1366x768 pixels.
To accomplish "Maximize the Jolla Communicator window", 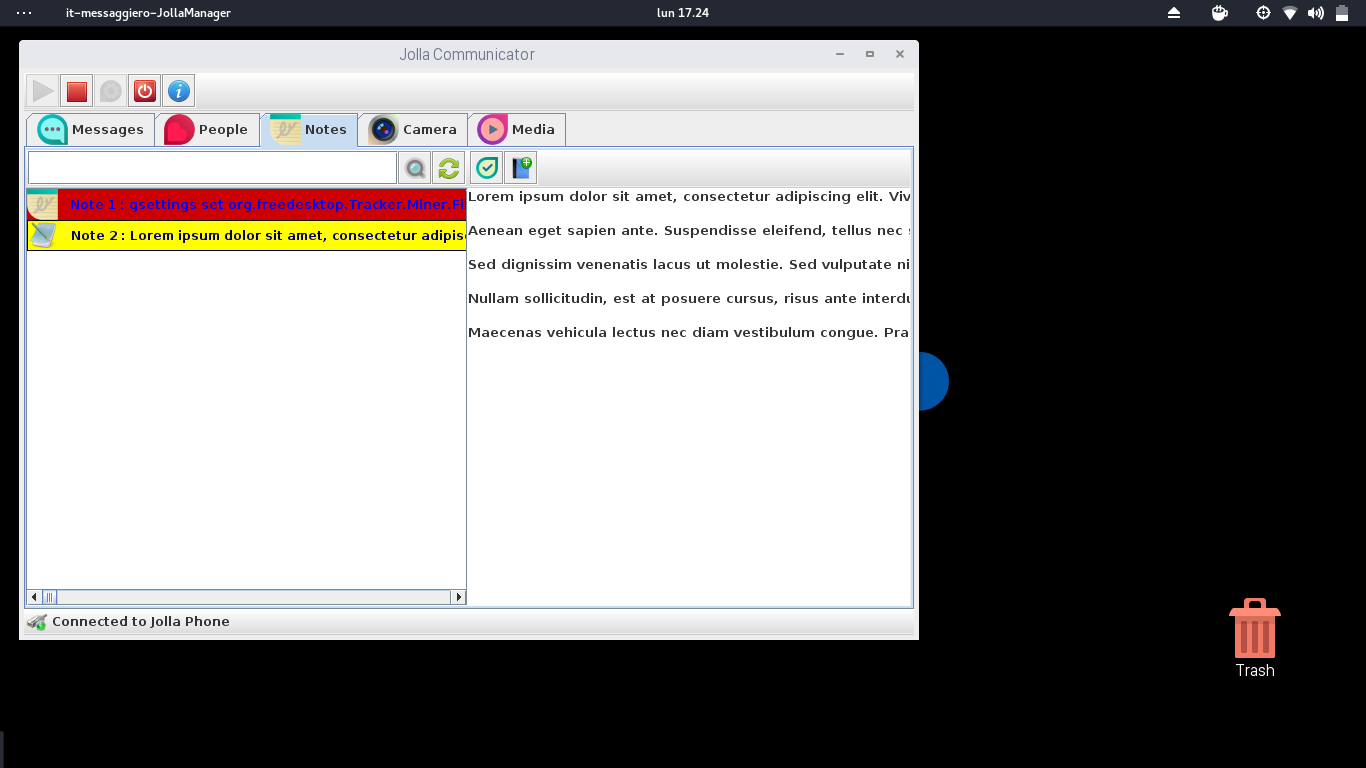I will [870, 54].
